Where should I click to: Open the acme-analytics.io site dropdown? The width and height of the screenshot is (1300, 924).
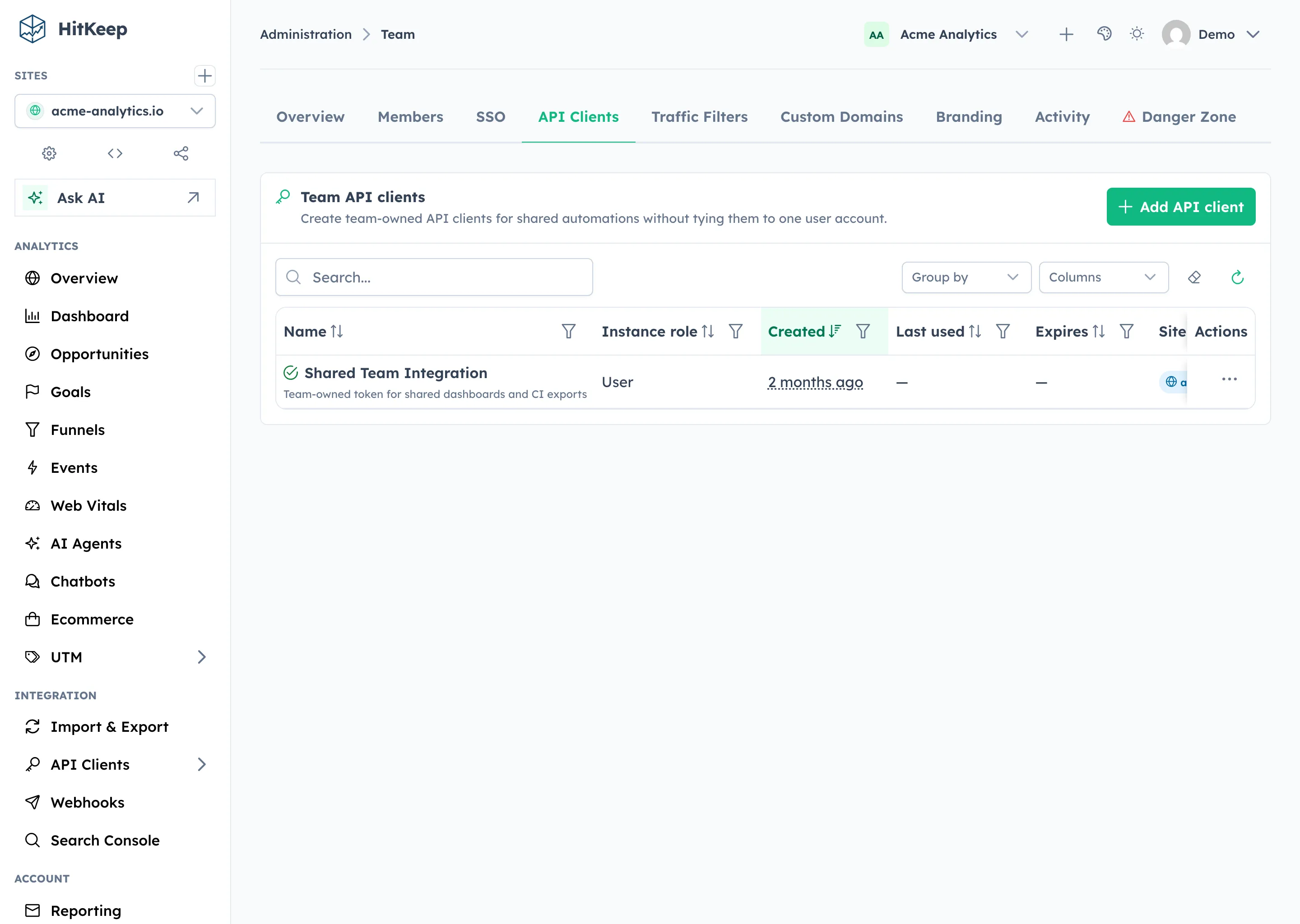tap(115, 111)
